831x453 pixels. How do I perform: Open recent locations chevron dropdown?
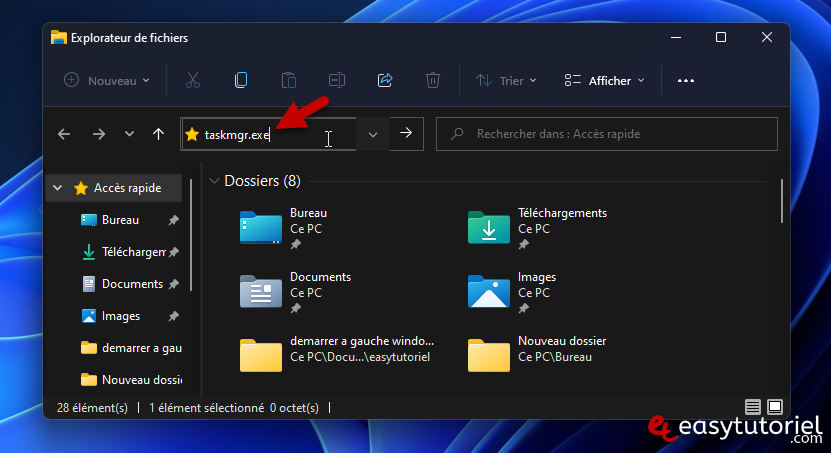[x=129, y=134]
